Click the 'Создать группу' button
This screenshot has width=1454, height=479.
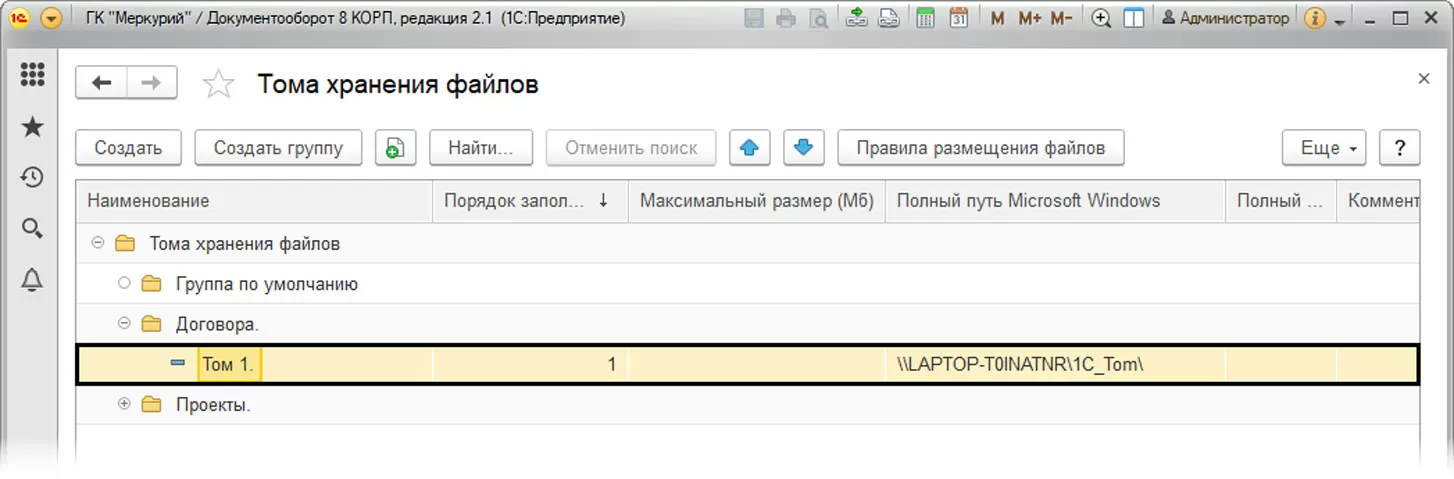[x=278, y=148]
